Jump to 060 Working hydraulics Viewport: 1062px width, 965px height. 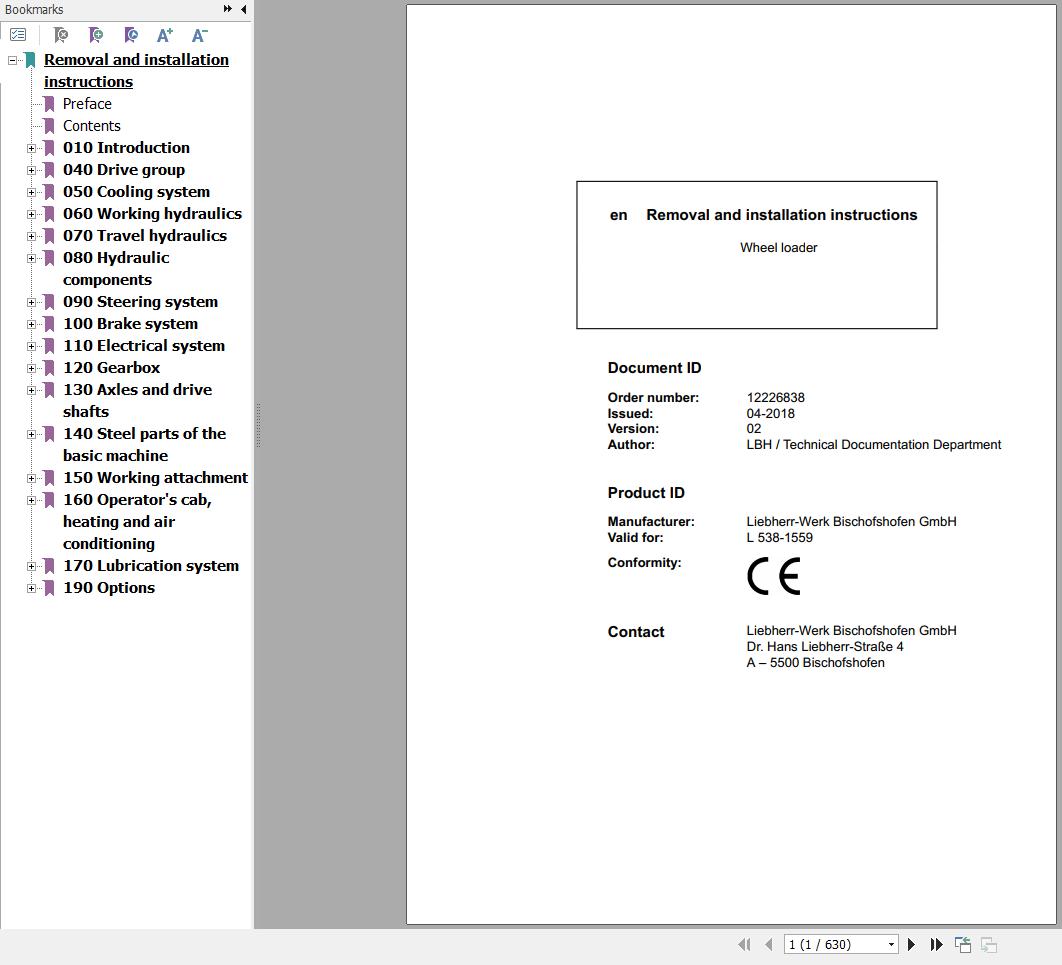click(152, 214)
